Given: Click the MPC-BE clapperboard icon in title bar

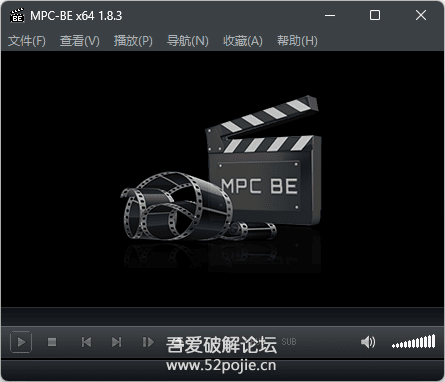Looking at the screenshot, I should coord(17,15).
